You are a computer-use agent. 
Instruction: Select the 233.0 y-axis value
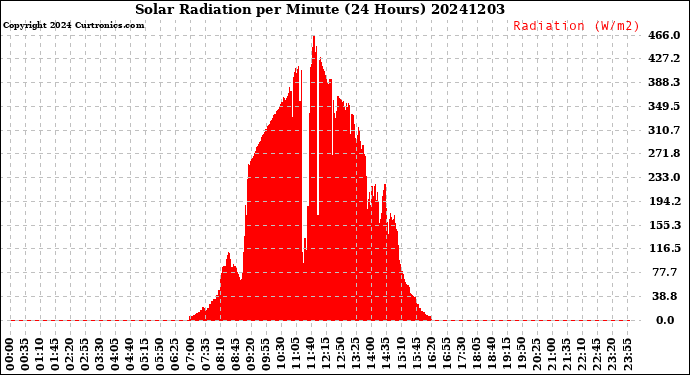tap(665, 177)
